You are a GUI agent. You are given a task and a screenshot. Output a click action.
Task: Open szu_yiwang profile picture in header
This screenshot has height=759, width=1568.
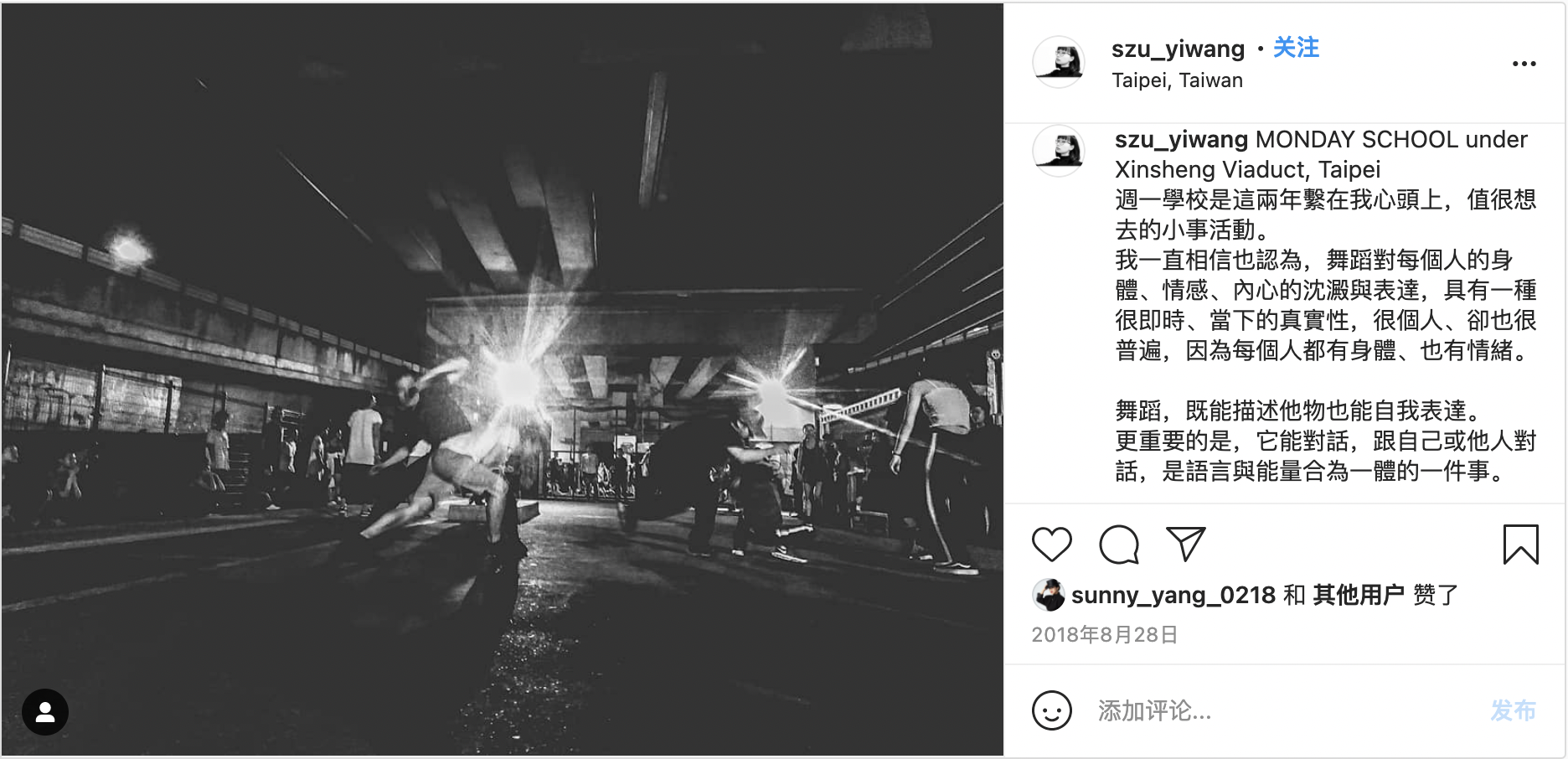(x=1059, y=62)
